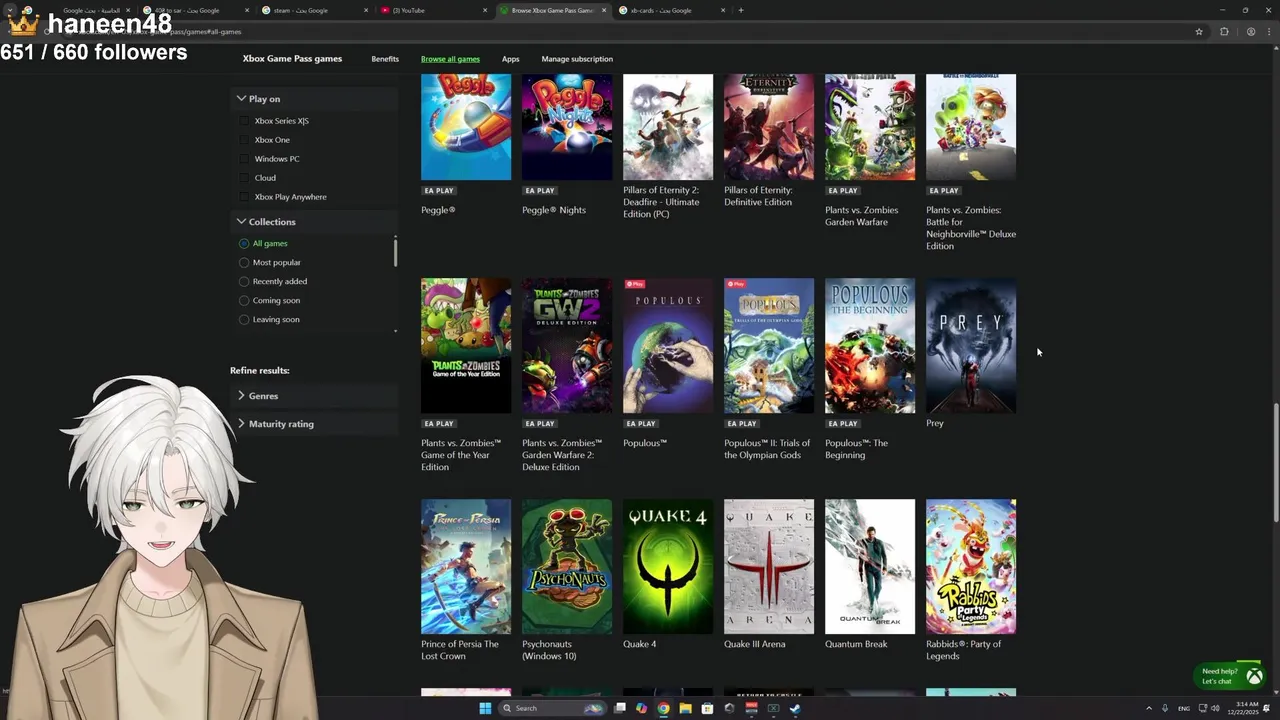Collapse the Collections section
The image size is (1280, 720).
(314, 222)
